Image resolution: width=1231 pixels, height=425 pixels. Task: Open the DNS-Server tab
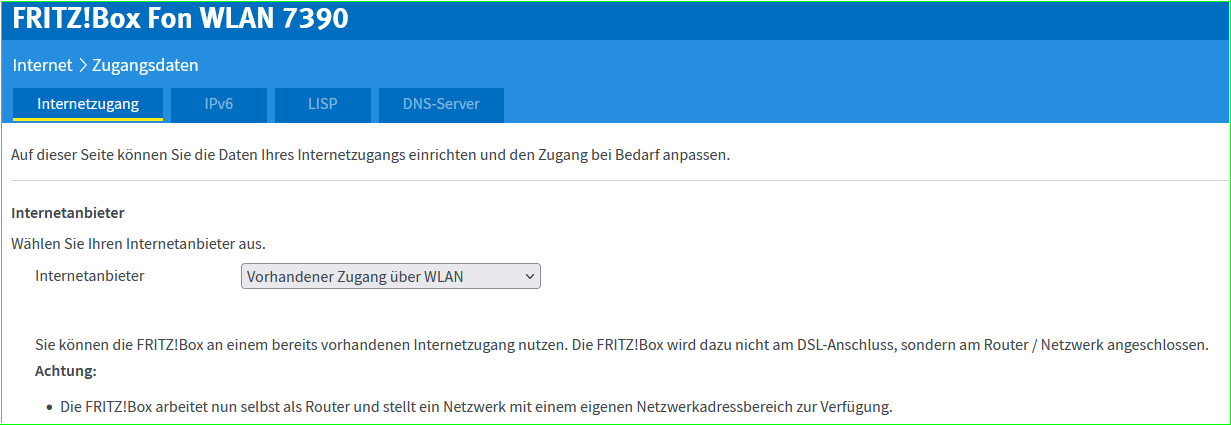point(441,104)
